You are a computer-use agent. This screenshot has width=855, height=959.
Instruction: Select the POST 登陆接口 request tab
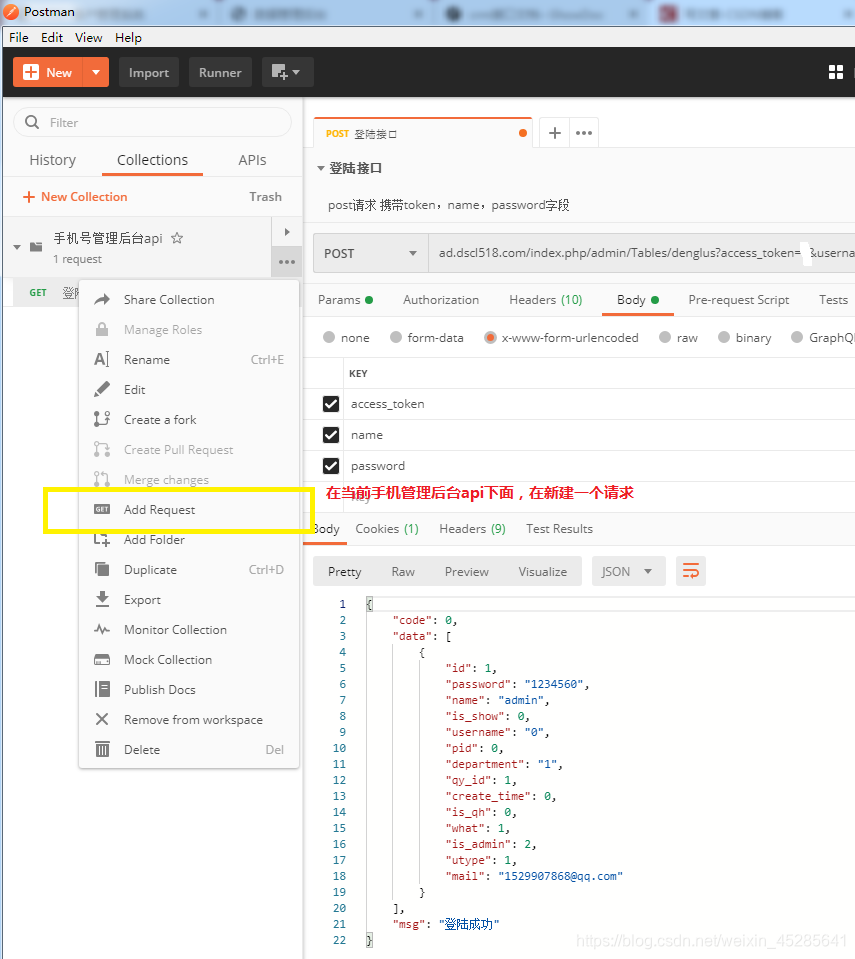pos(422,133)
